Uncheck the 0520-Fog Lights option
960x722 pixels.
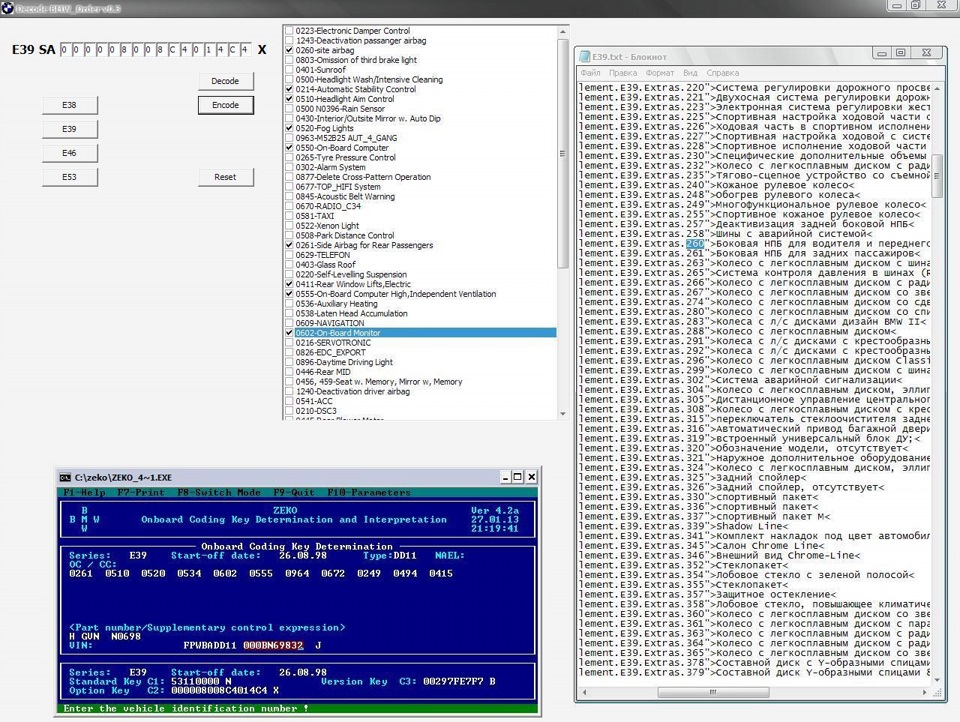click(289, 129)
